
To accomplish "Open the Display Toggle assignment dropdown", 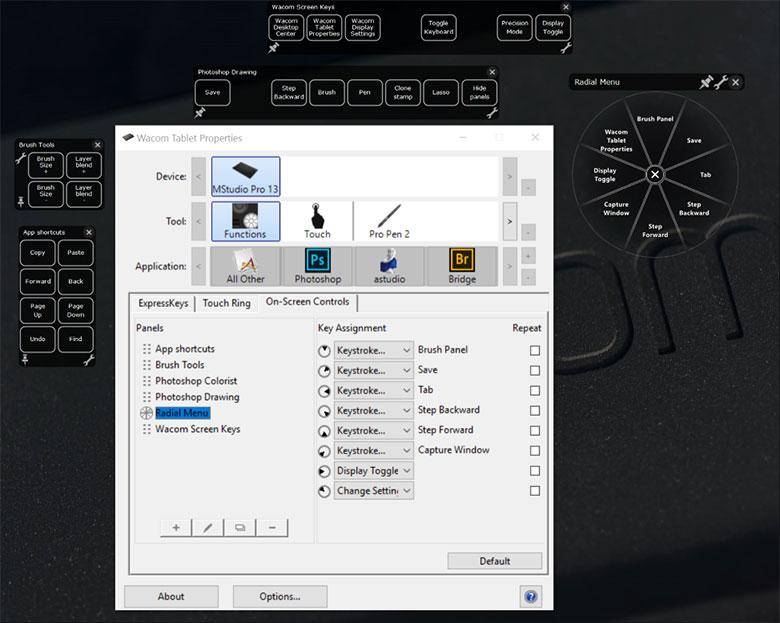I will pyautogui.click(x=374, y=471).
